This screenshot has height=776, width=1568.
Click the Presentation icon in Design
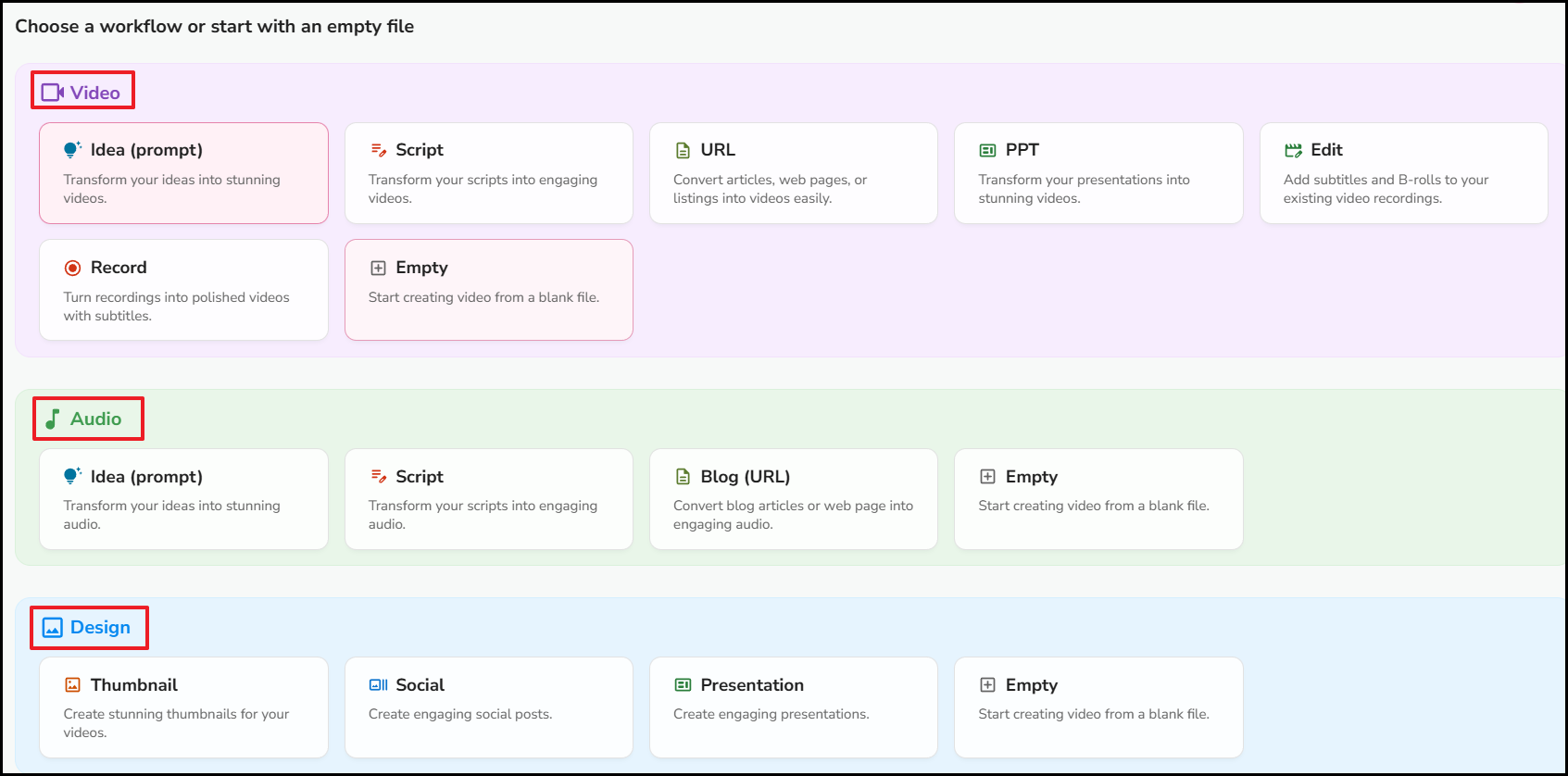pos(683,685)
